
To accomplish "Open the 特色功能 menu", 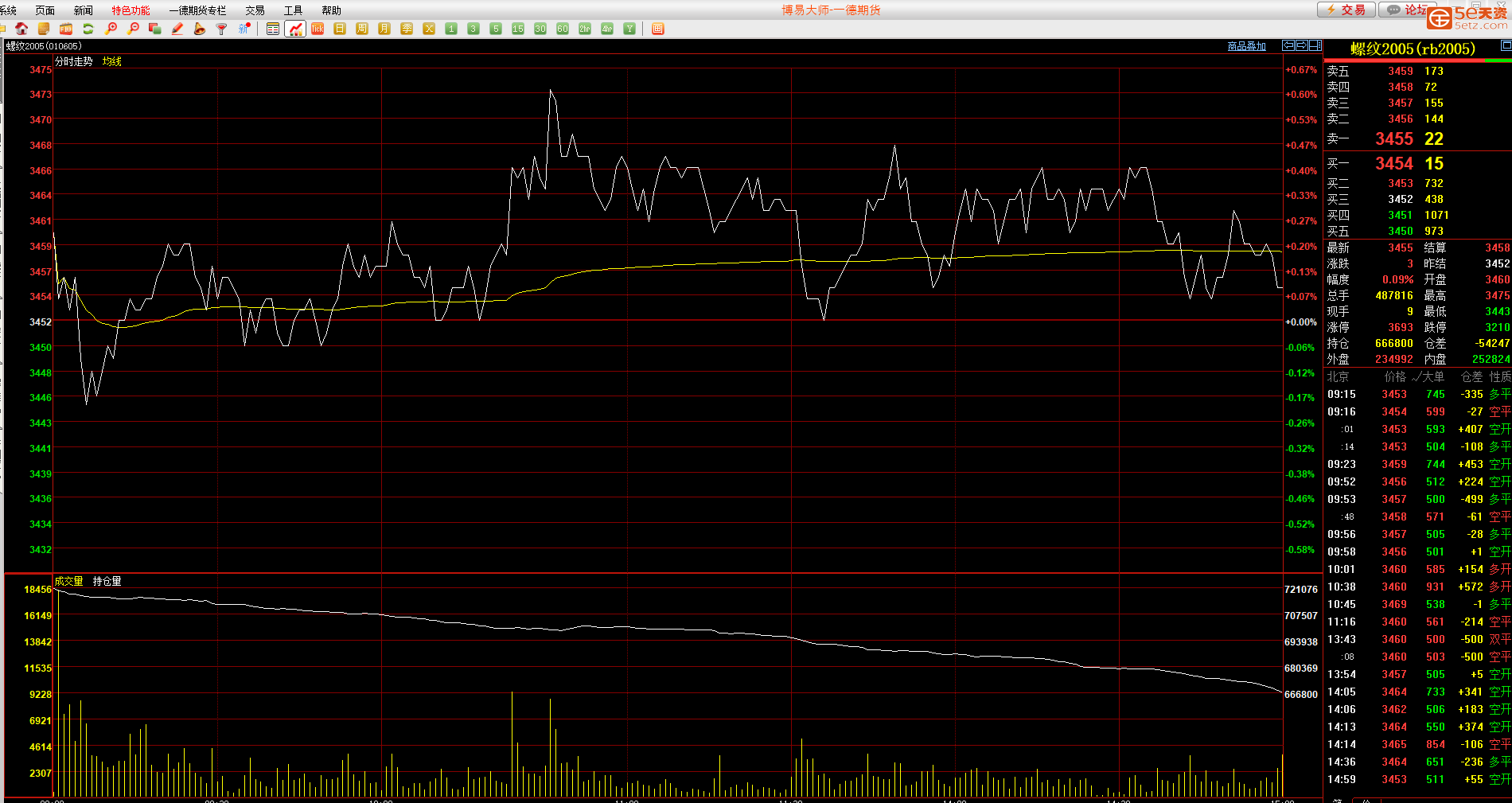I will point(131,10).
